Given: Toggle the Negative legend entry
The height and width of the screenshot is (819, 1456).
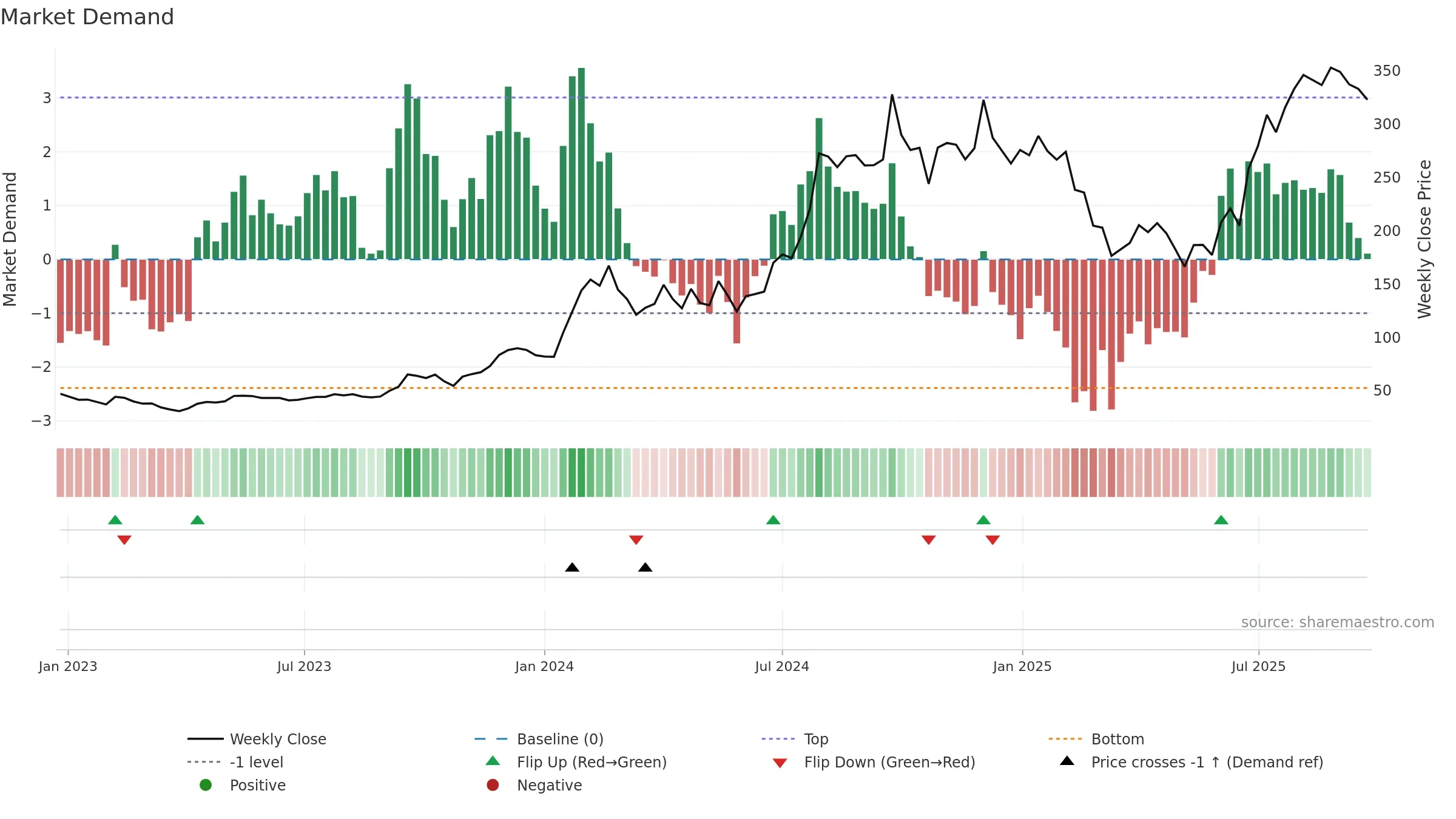Looking at the screenshot, I should (x=534, y=785).
